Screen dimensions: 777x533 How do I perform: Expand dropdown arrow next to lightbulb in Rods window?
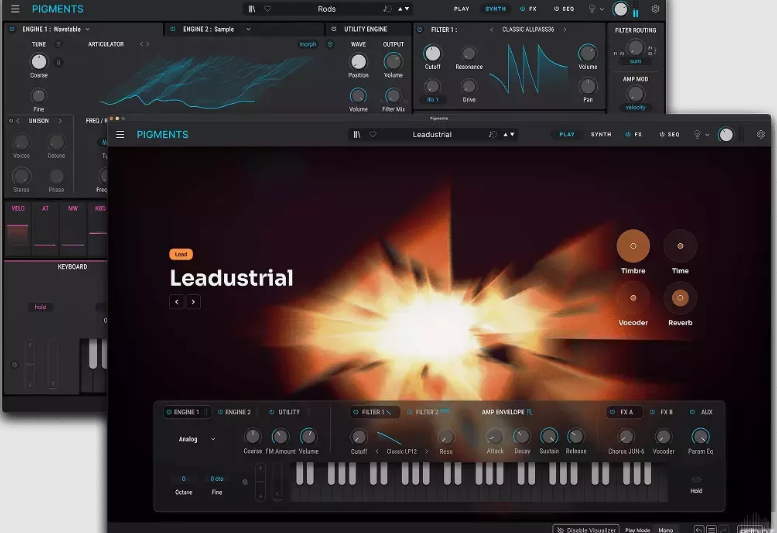click(602, 9)
